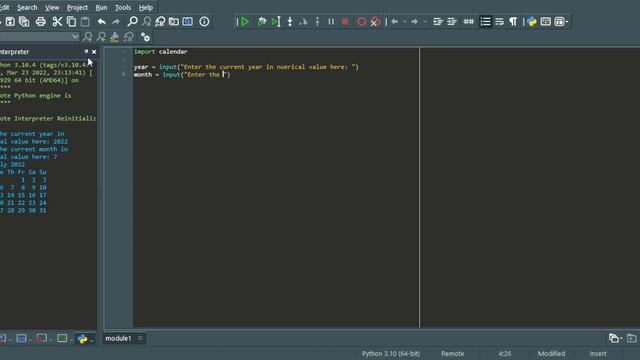Undo the last edit
The image size is (640, 360).
(x=102, y=22)
